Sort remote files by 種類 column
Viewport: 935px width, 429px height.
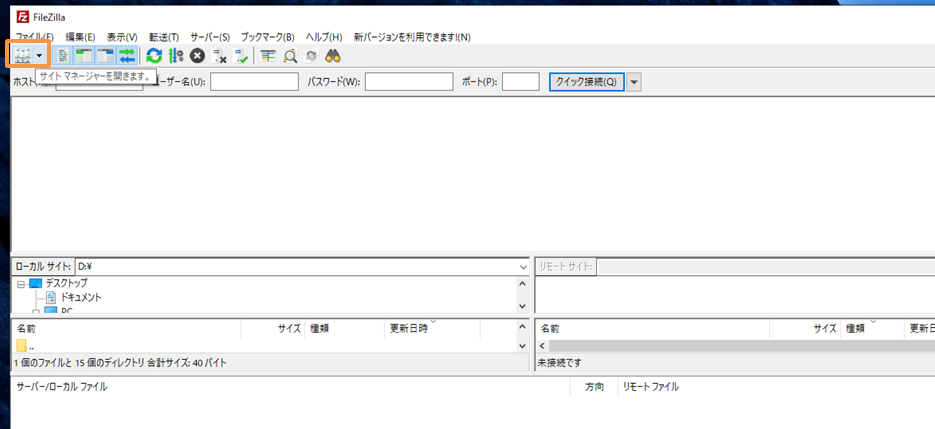click(x=872, y=329)
